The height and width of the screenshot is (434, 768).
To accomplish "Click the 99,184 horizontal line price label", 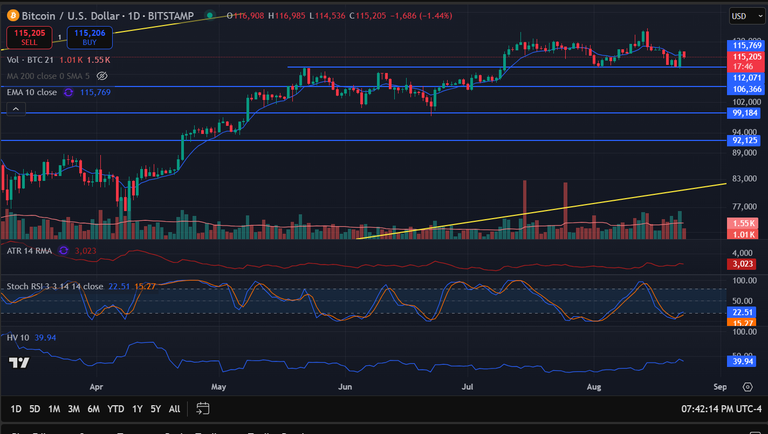I will [745, 113].
